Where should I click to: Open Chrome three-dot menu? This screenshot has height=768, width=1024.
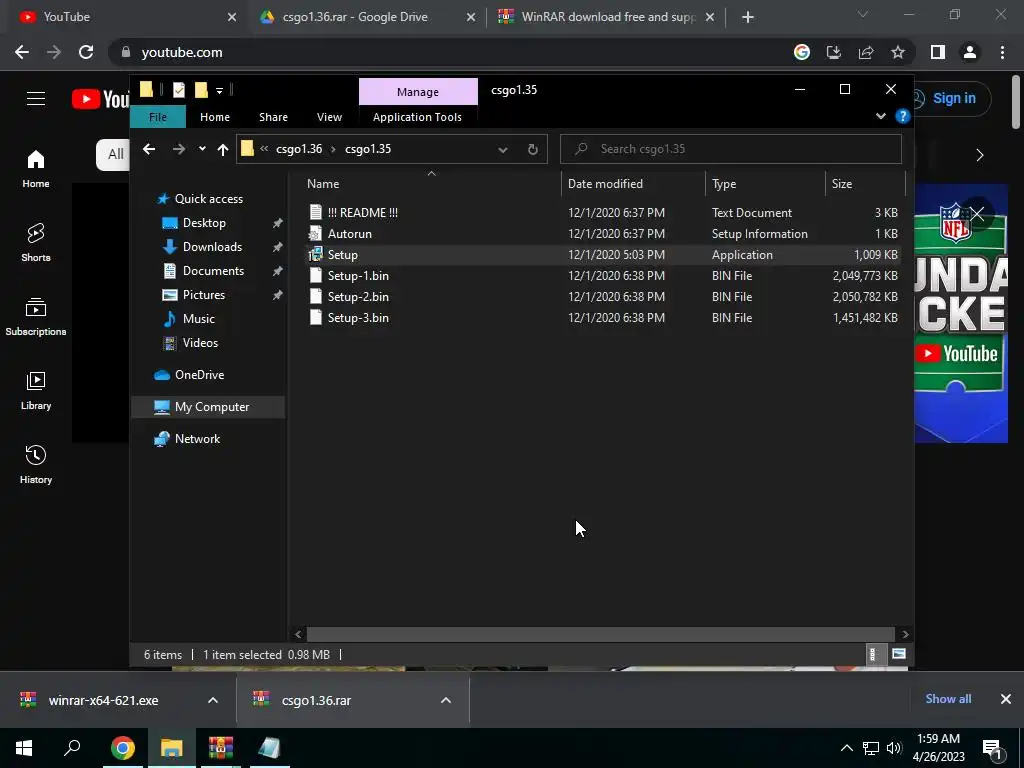point(1002,52)
